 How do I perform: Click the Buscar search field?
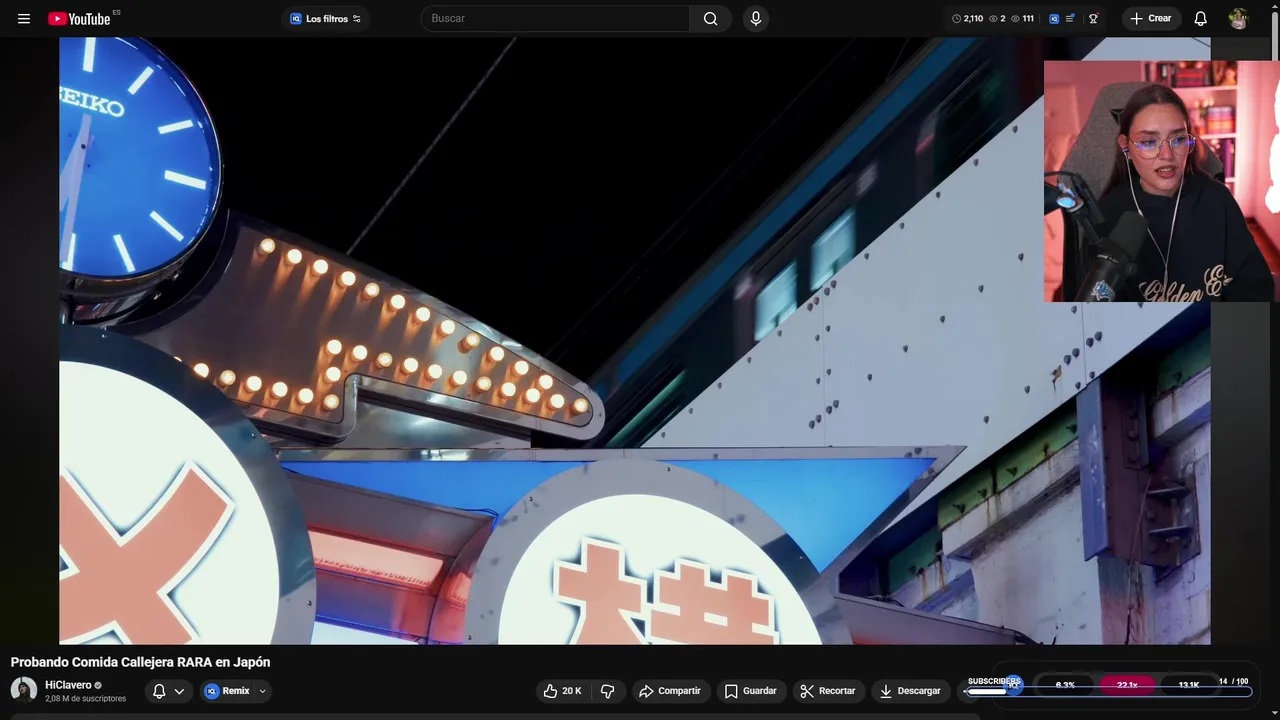(556, 18)
